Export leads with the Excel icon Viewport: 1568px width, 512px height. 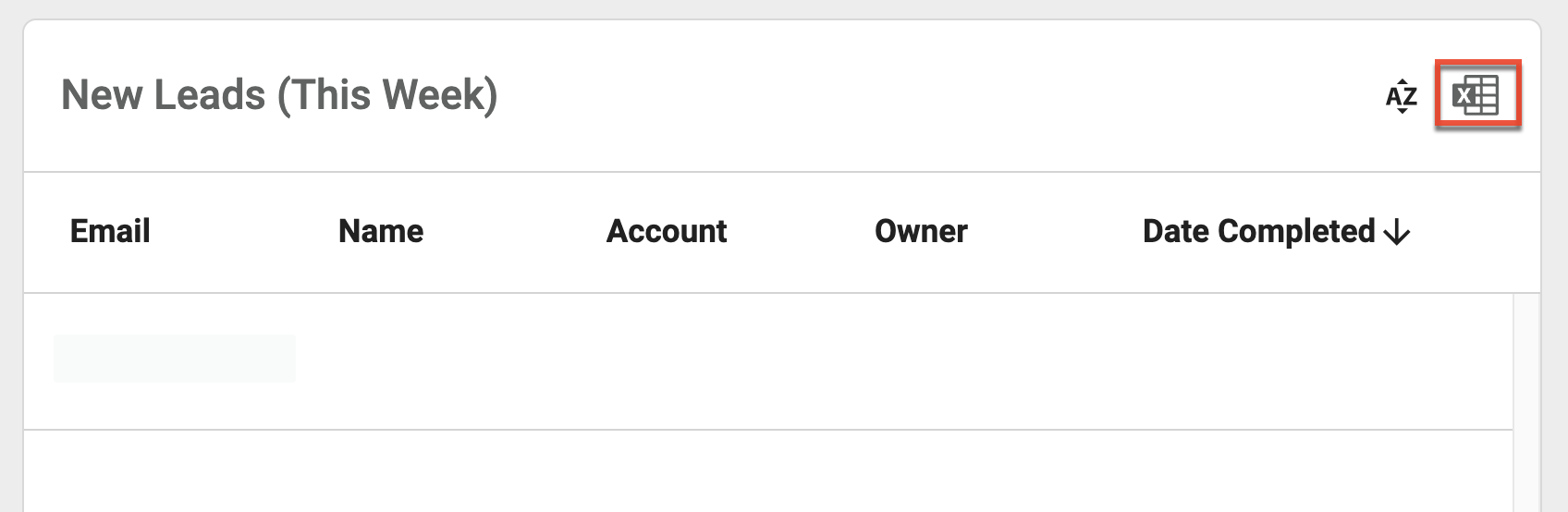coord(1476,95)
